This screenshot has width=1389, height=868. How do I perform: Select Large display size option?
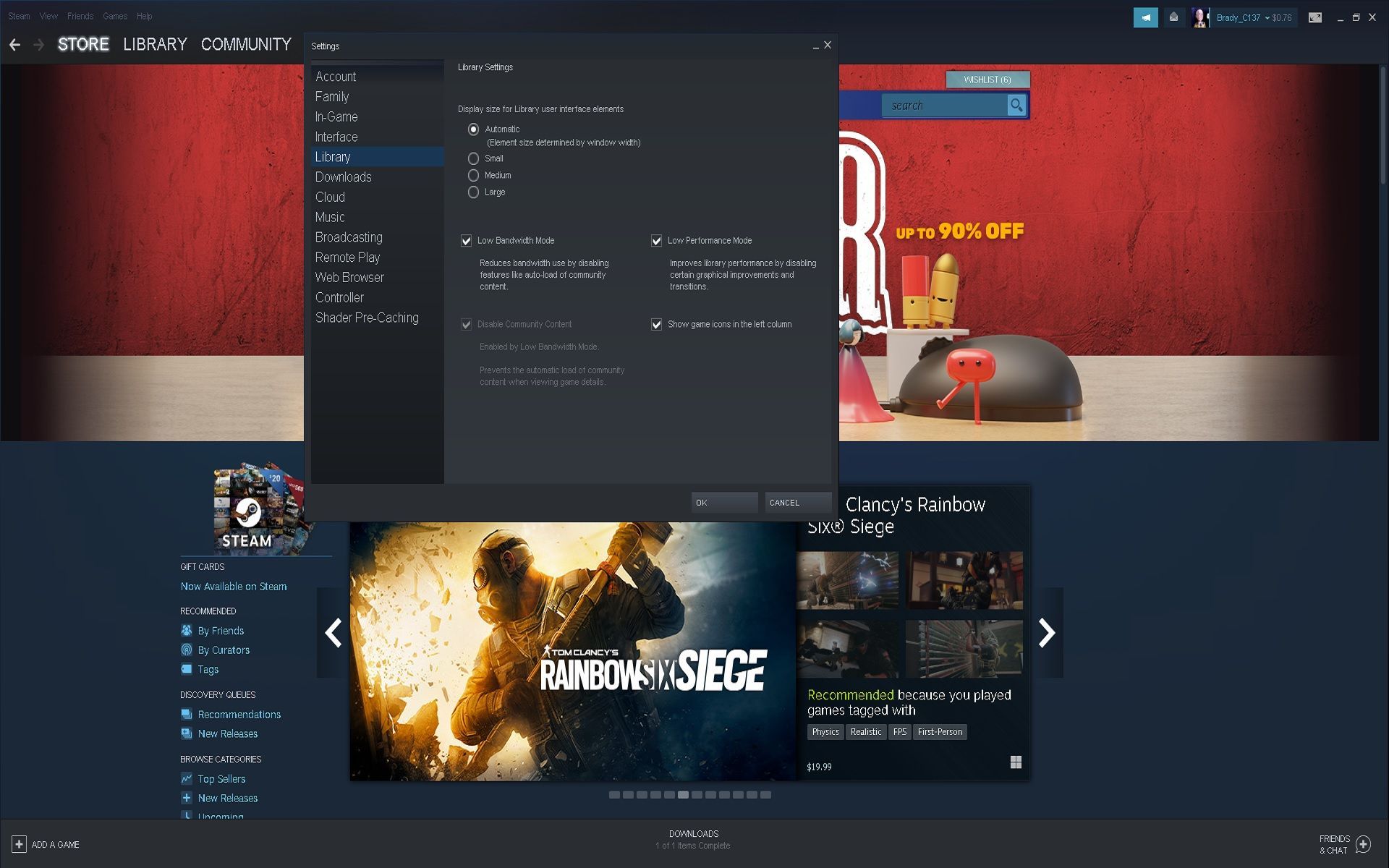click(x=473, y=192)
